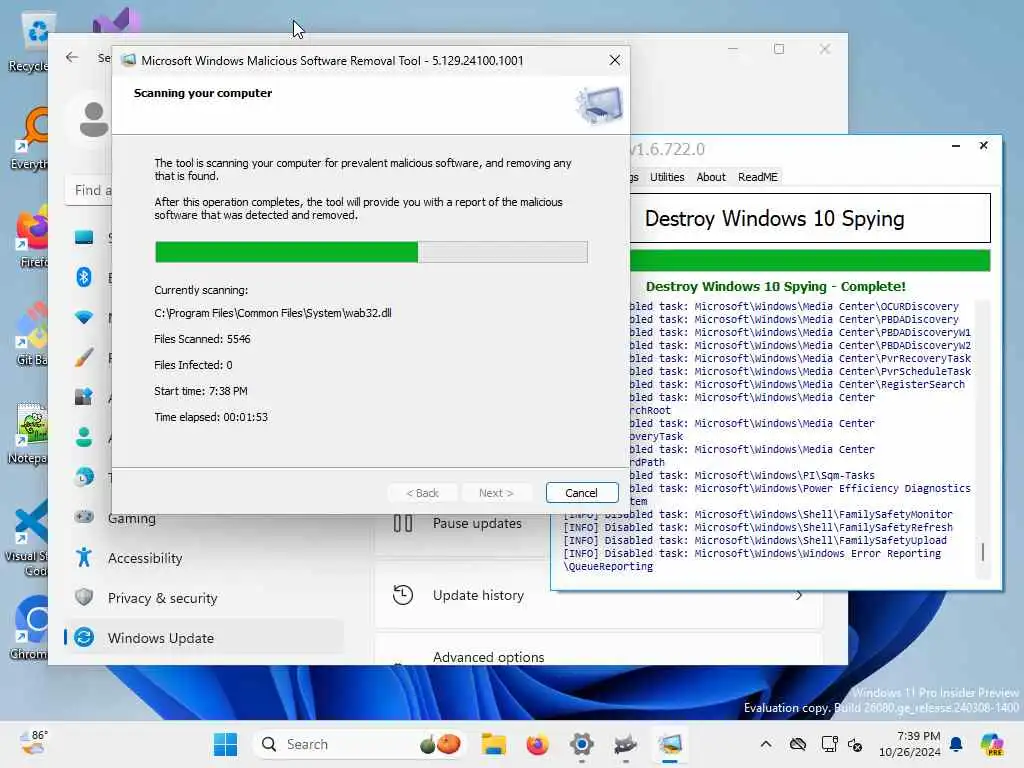Open Copilot preview icon on taskbar
Viewport: 1024px width, 768px height.
(993, 744)
